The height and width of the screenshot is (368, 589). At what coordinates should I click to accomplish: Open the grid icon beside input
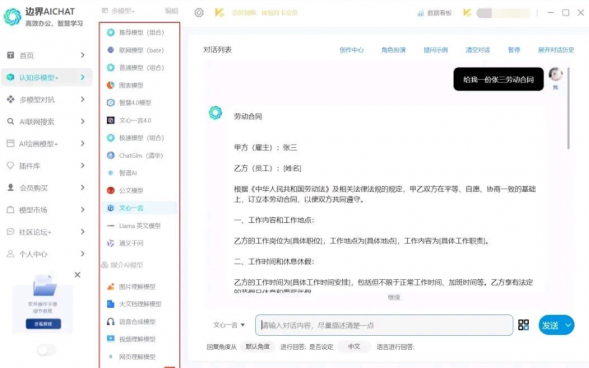pos(523,325)
